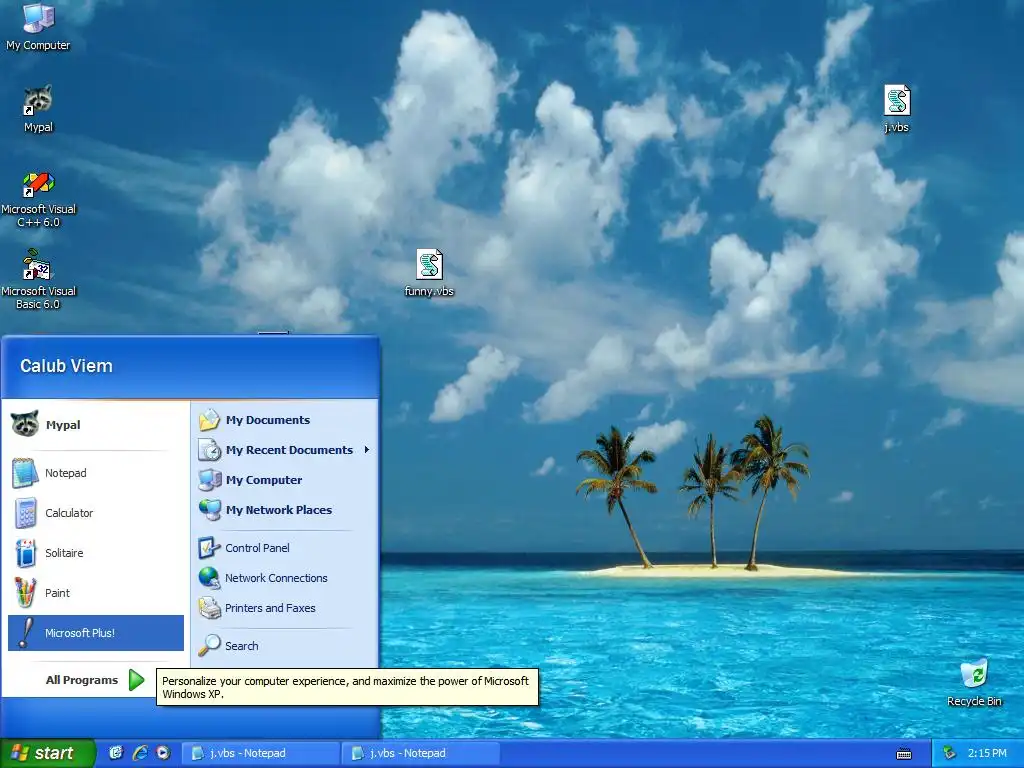
Task: Open Printers and Faxes from Start menu
Action: (x=285, y=608)
